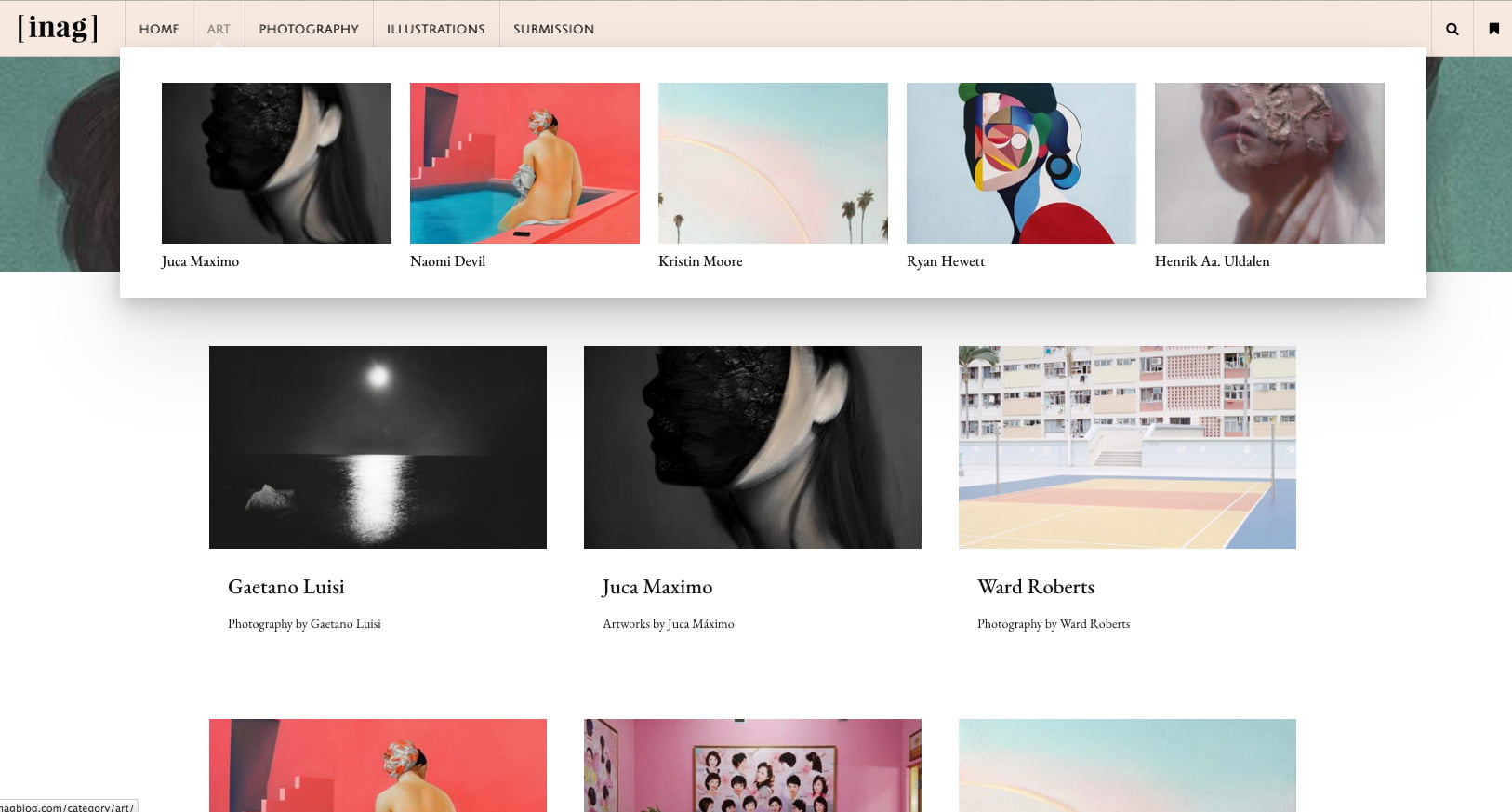
Task: Click the Ryan Hewett name link
Action: 945,261
